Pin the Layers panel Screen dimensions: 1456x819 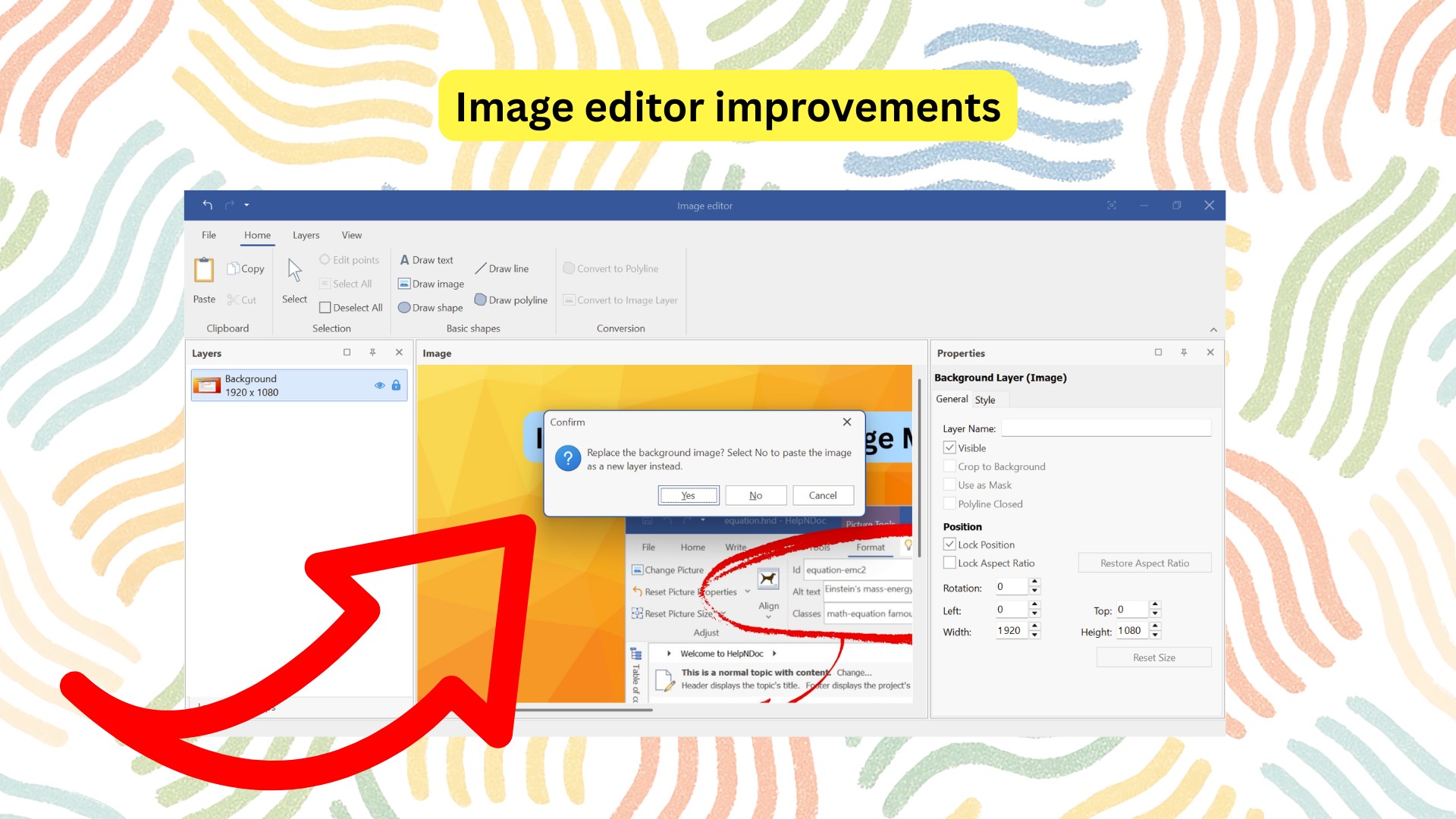[372, 352]
